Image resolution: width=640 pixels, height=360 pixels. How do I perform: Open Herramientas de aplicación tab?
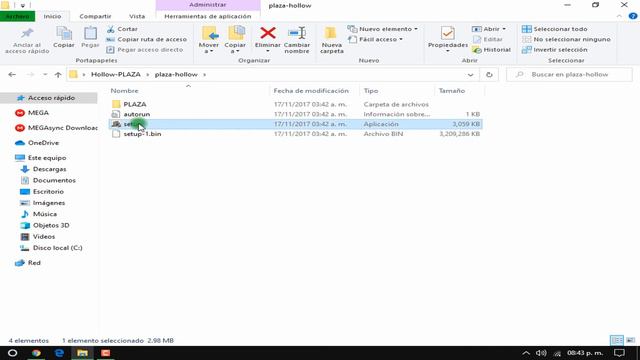coord(208,16)
